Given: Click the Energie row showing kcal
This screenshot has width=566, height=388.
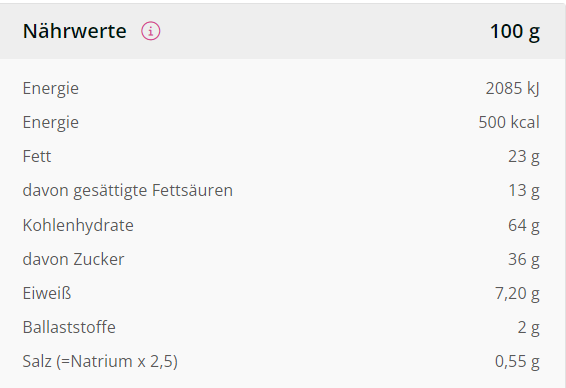Looking at the screenshot, I should click(x=281, y=122).
